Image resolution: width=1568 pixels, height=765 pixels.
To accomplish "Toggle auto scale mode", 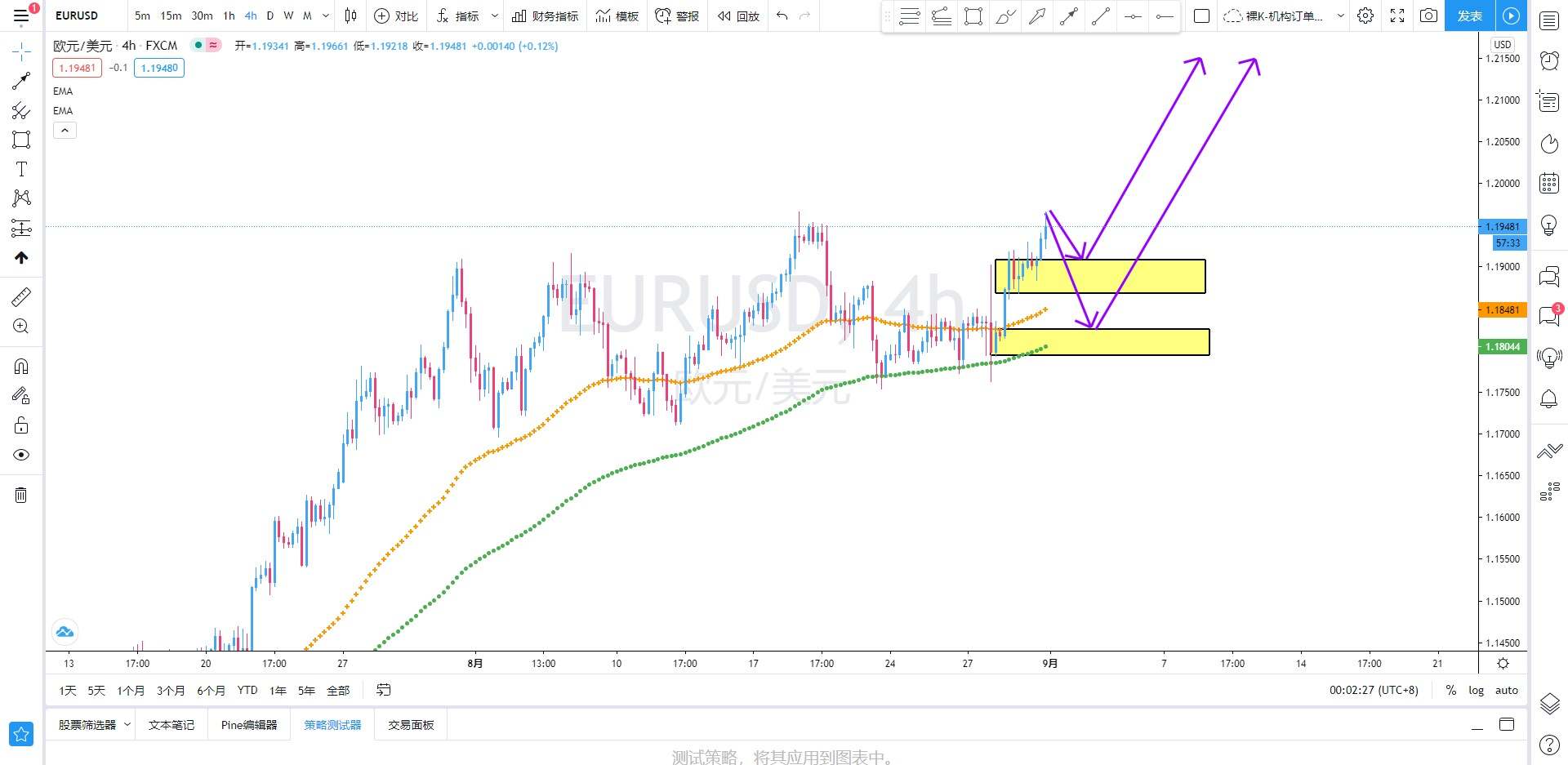I will click(1506, 691).
